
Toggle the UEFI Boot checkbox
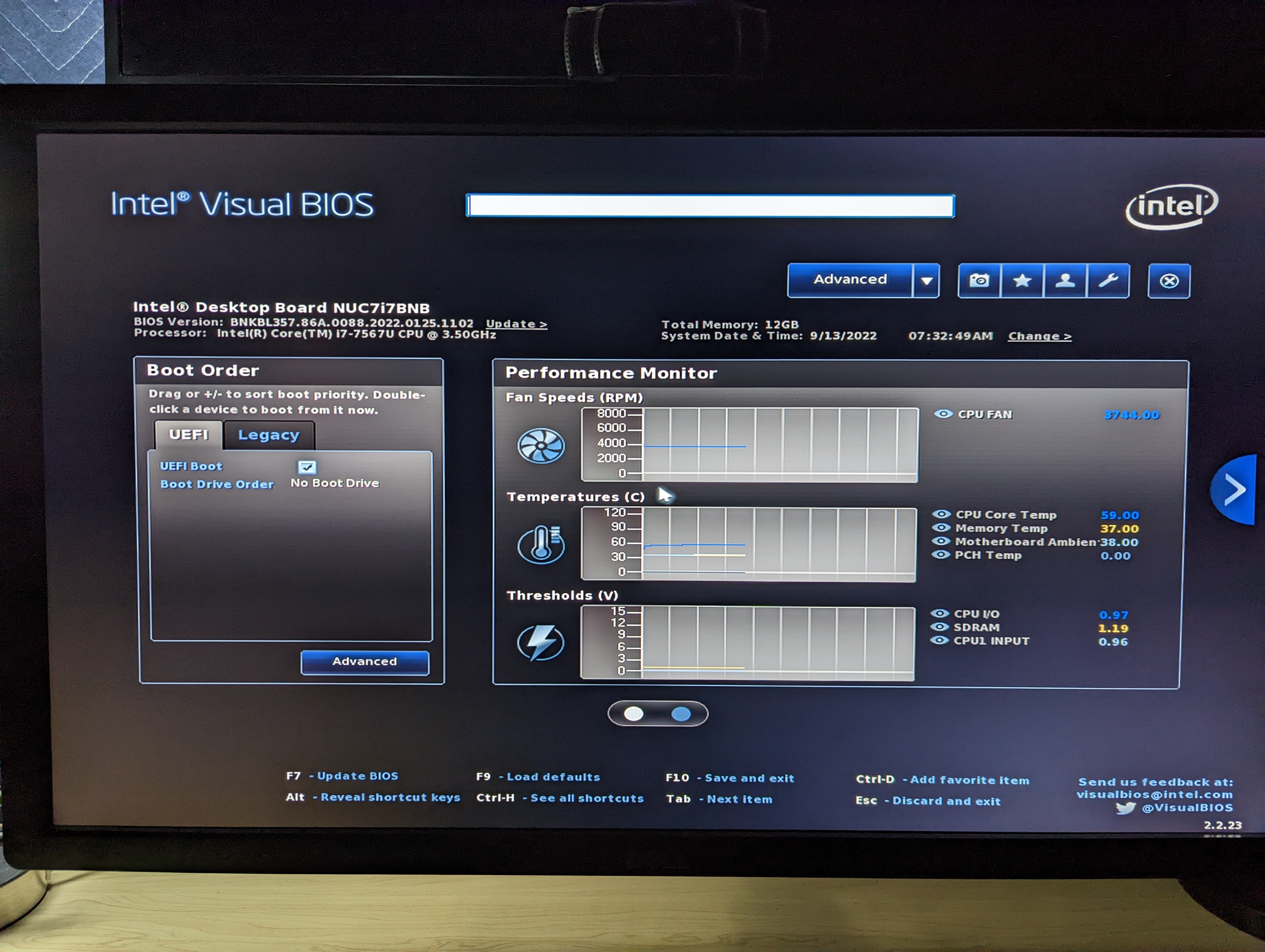point(307,467)
